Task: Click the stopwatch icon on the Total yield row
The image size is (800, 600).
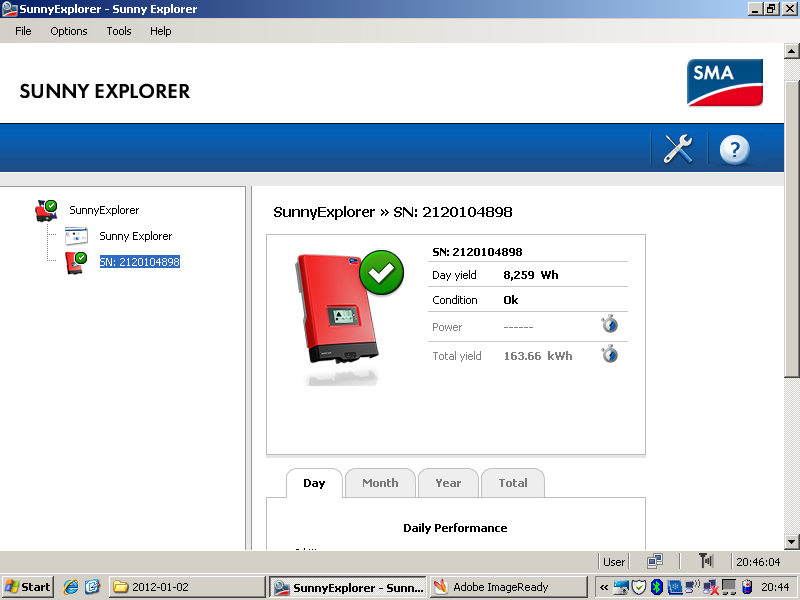Action: coord(609,354)
